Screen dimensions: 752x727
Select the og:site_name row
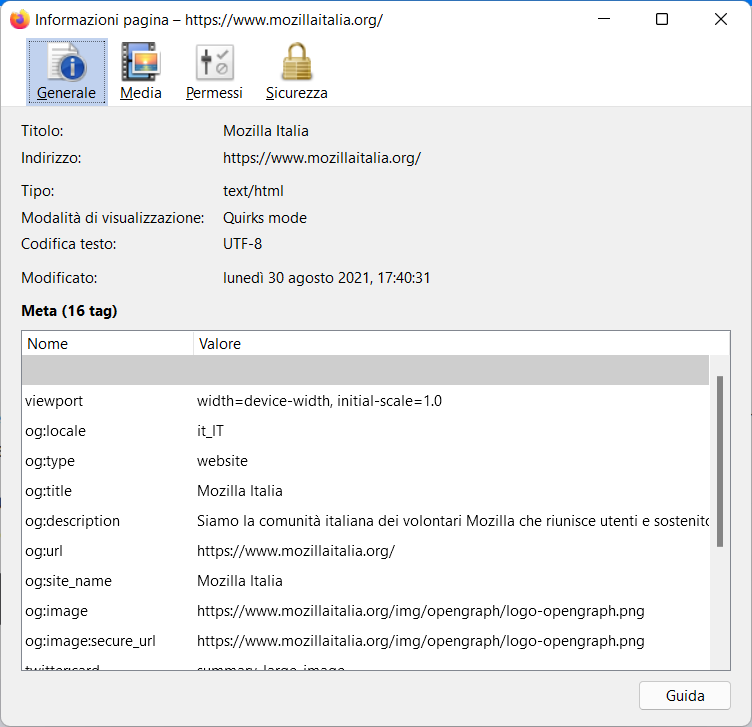click(x=365, y=581)
